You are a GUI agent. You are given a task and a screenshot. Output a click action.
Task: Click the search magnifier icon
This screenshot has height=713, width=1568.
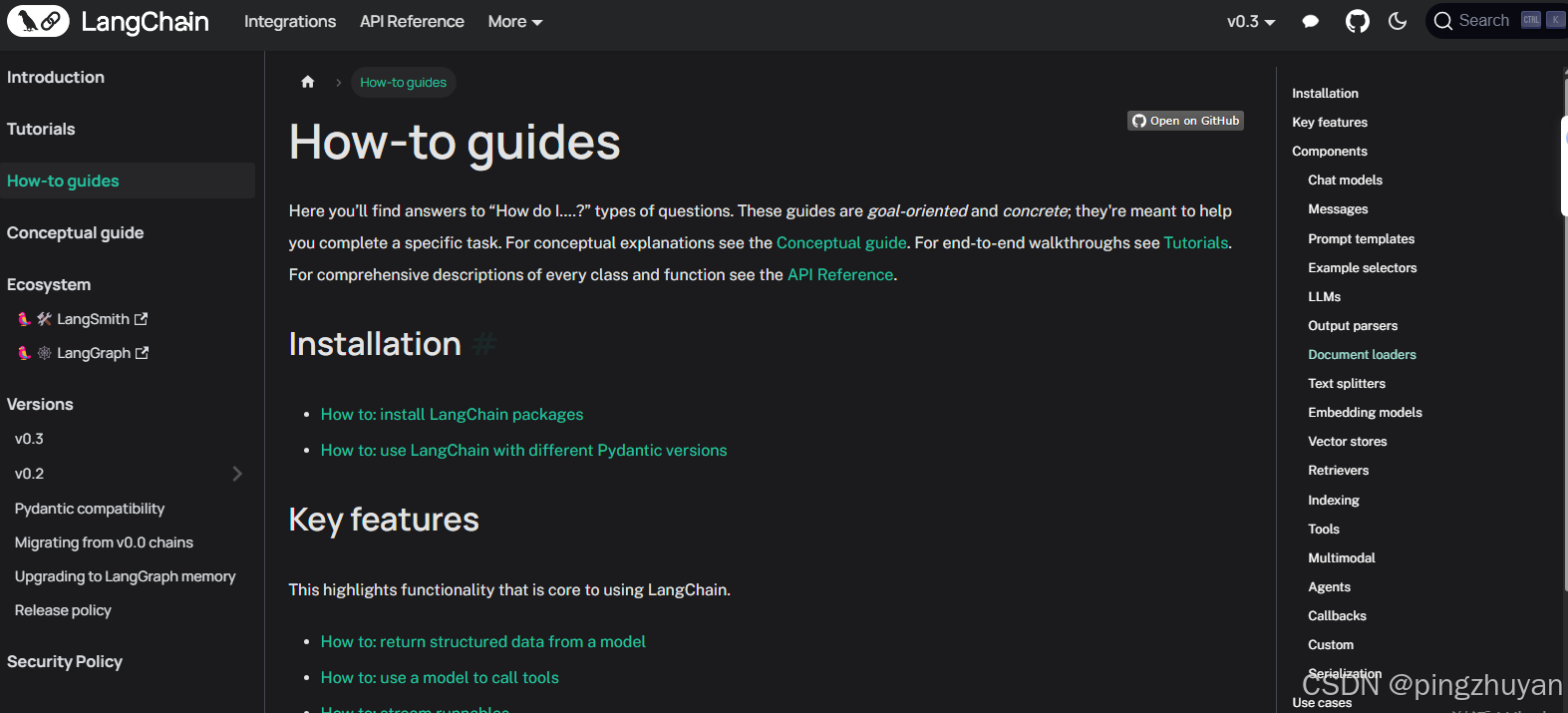pyautogui.click(x=1442, y=21)
